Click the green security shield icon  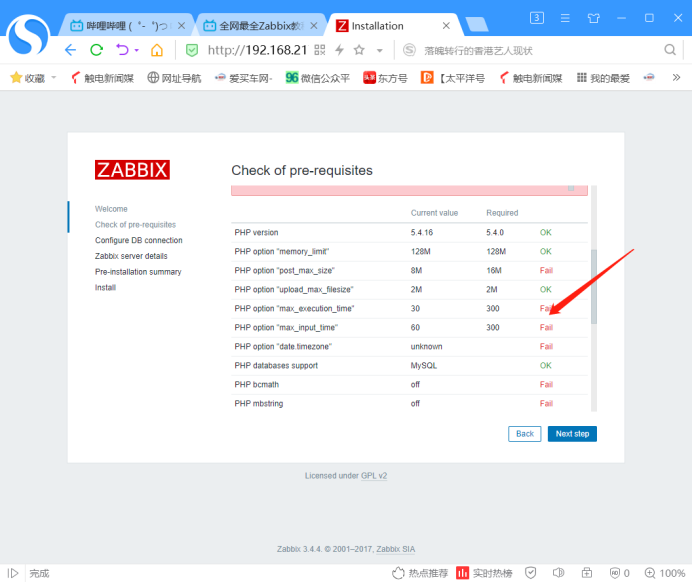click(x=192, y=50)
